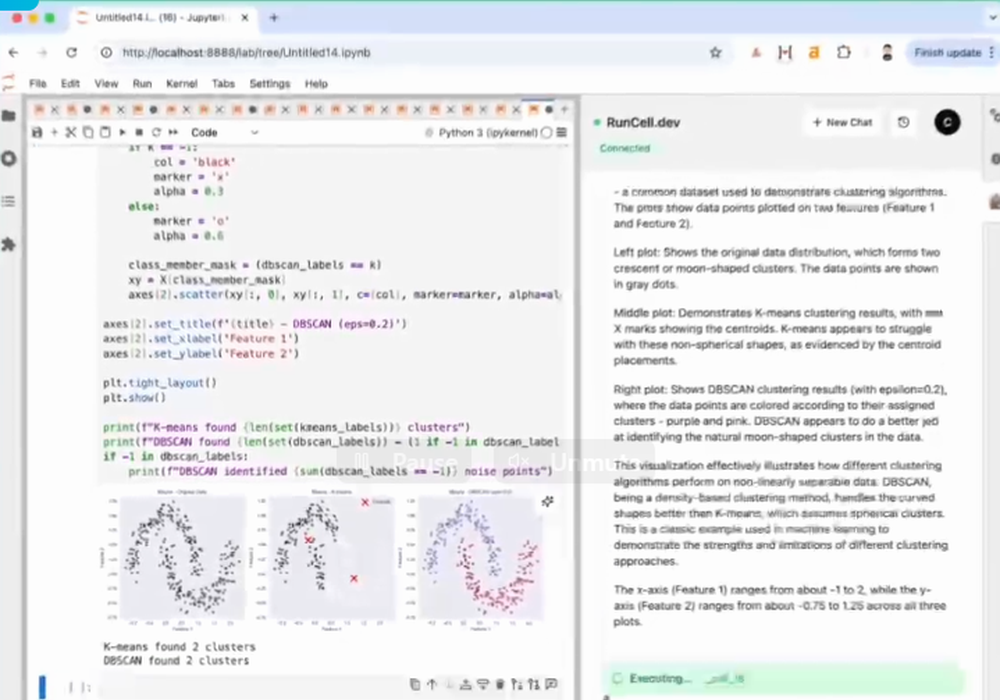Click the comment icon in the cell toolbar

click(x=552, y=684)
